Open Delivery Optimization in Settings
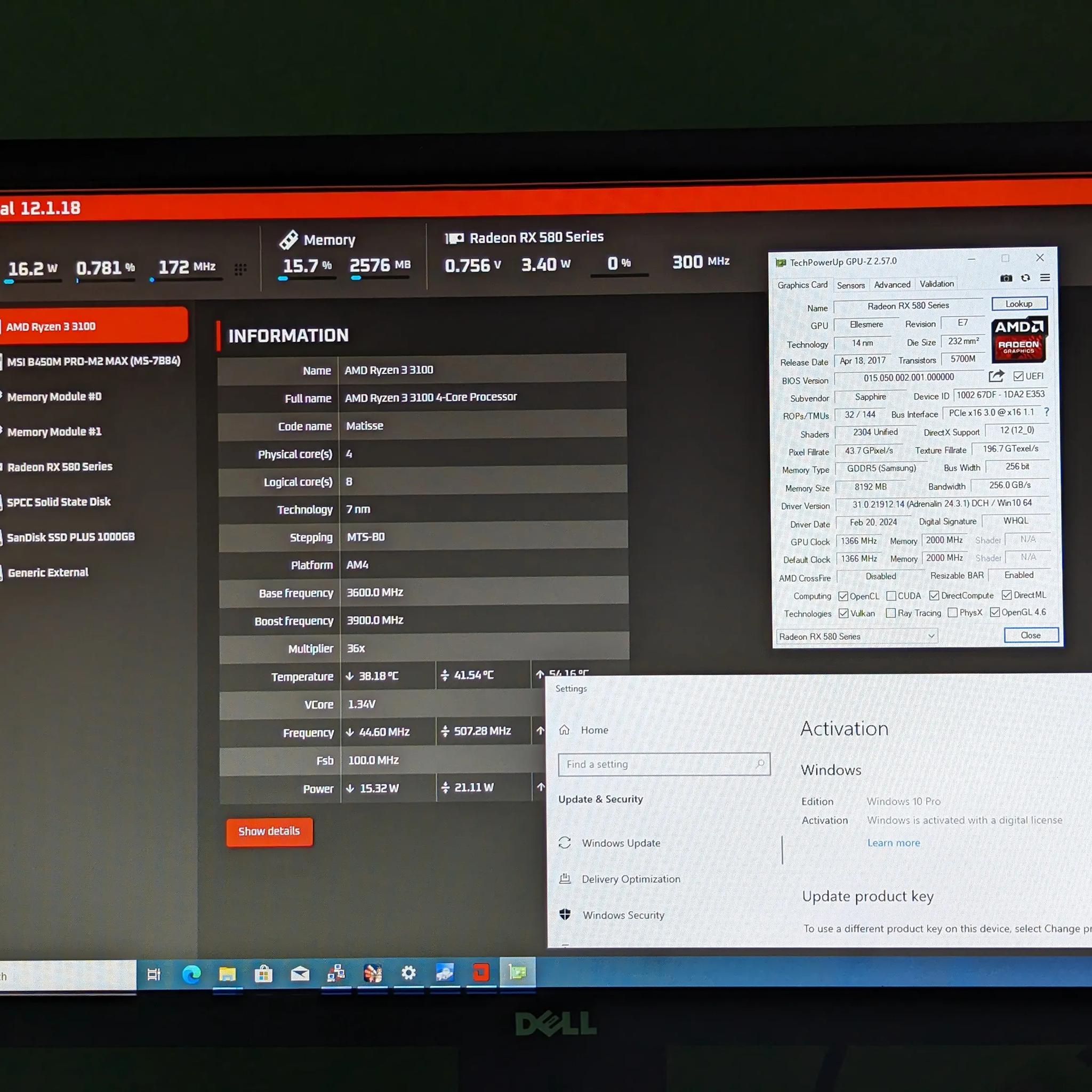Image resolution: width=1092 pixels, height=1092 pixels. [631, 879]
